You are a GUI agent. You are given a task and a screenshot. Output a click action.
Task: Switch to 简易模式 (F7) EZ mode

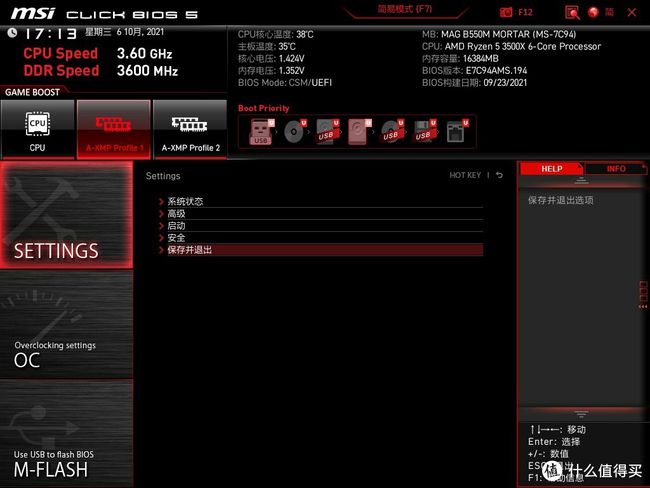click(405, 9)
